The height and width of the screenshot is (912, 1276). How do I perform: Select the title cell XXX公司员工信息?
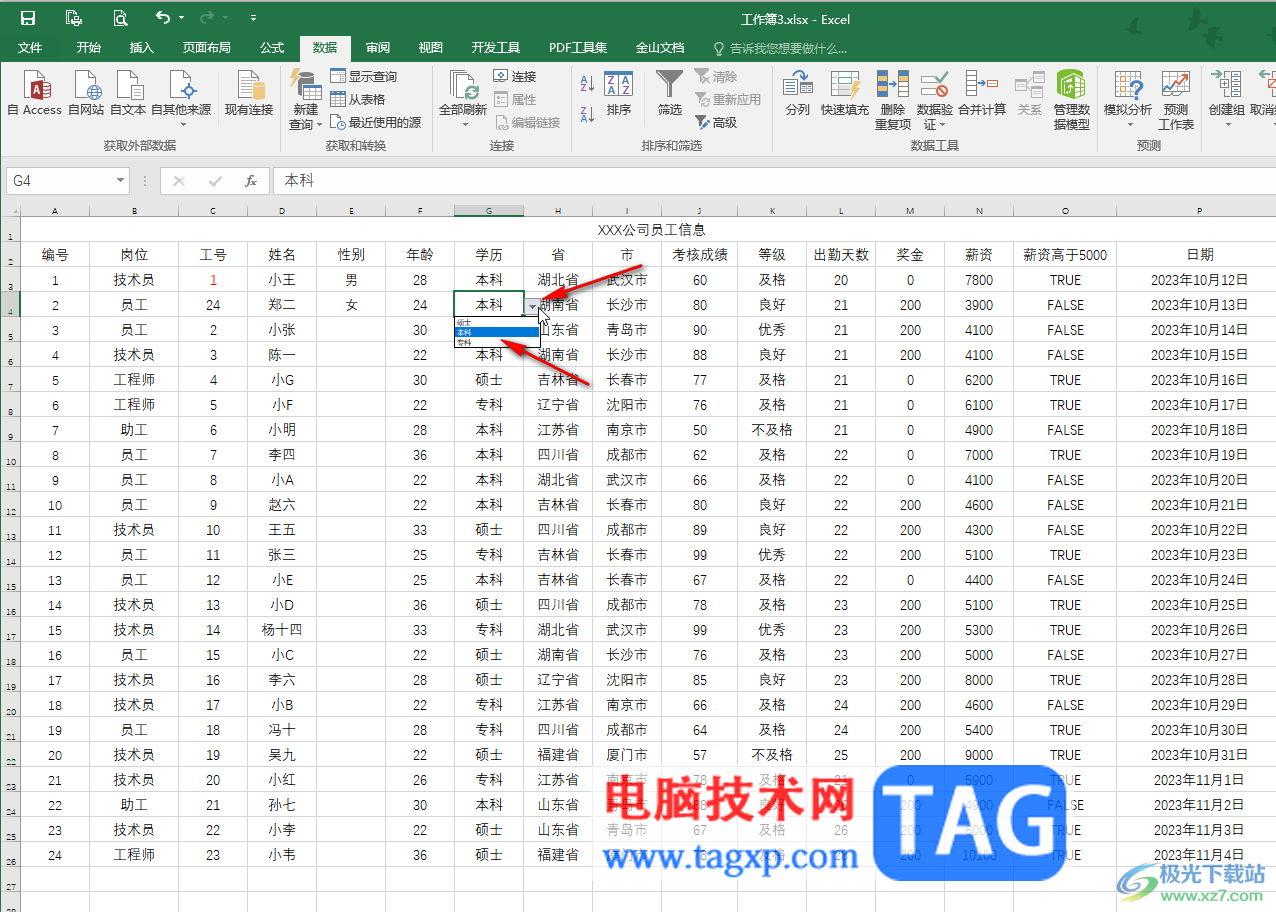coord(651,229)
